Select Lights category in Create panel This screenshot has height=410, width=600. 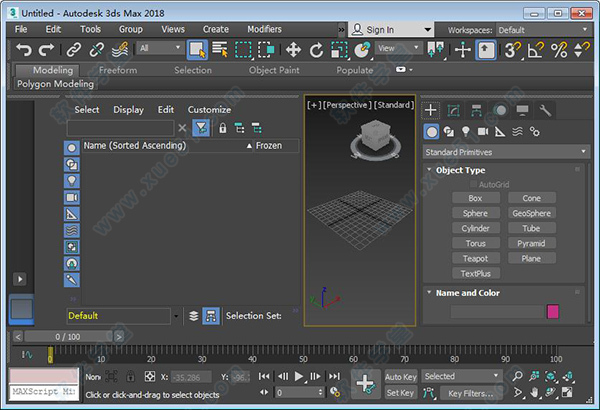point(466,132)
